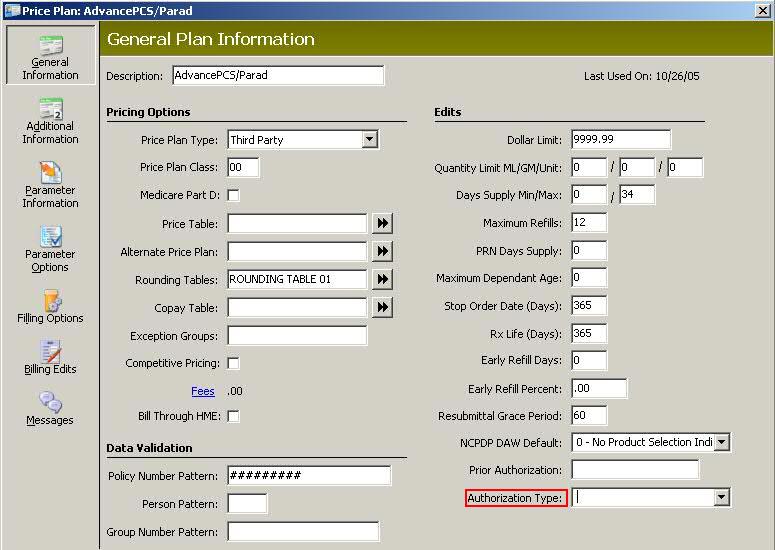The image size is (775, 550).
Task: Browse for a Copay Table
Action: 382,307
